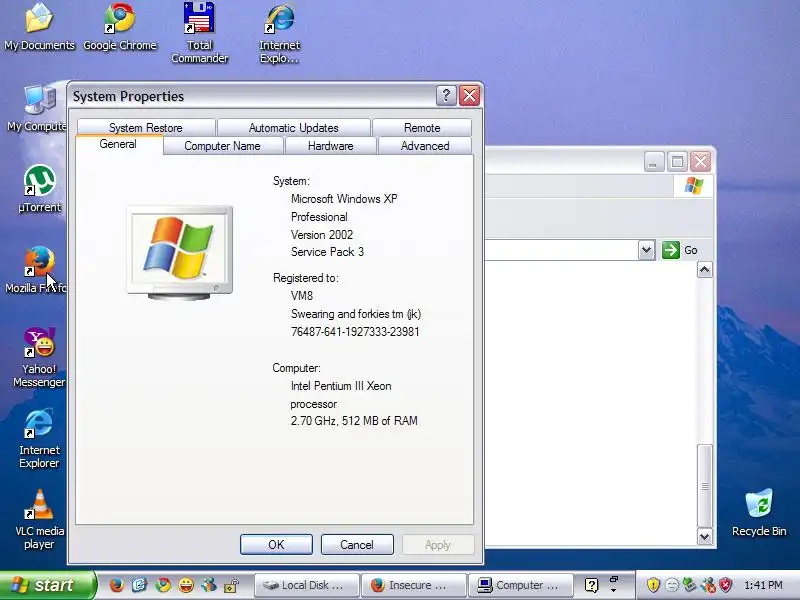Click Cancel in System Properties

pyautogui.click(x=357, y=544)
